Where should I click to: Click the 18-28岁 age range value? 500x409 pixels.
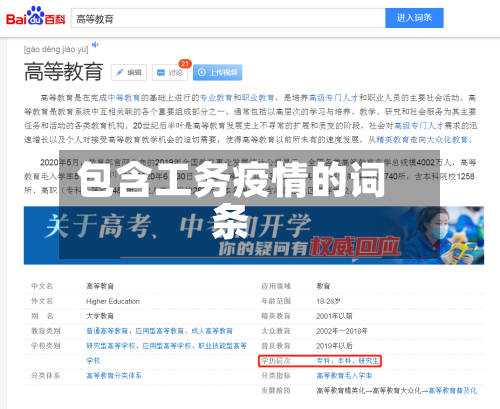[x=329, y=301]
